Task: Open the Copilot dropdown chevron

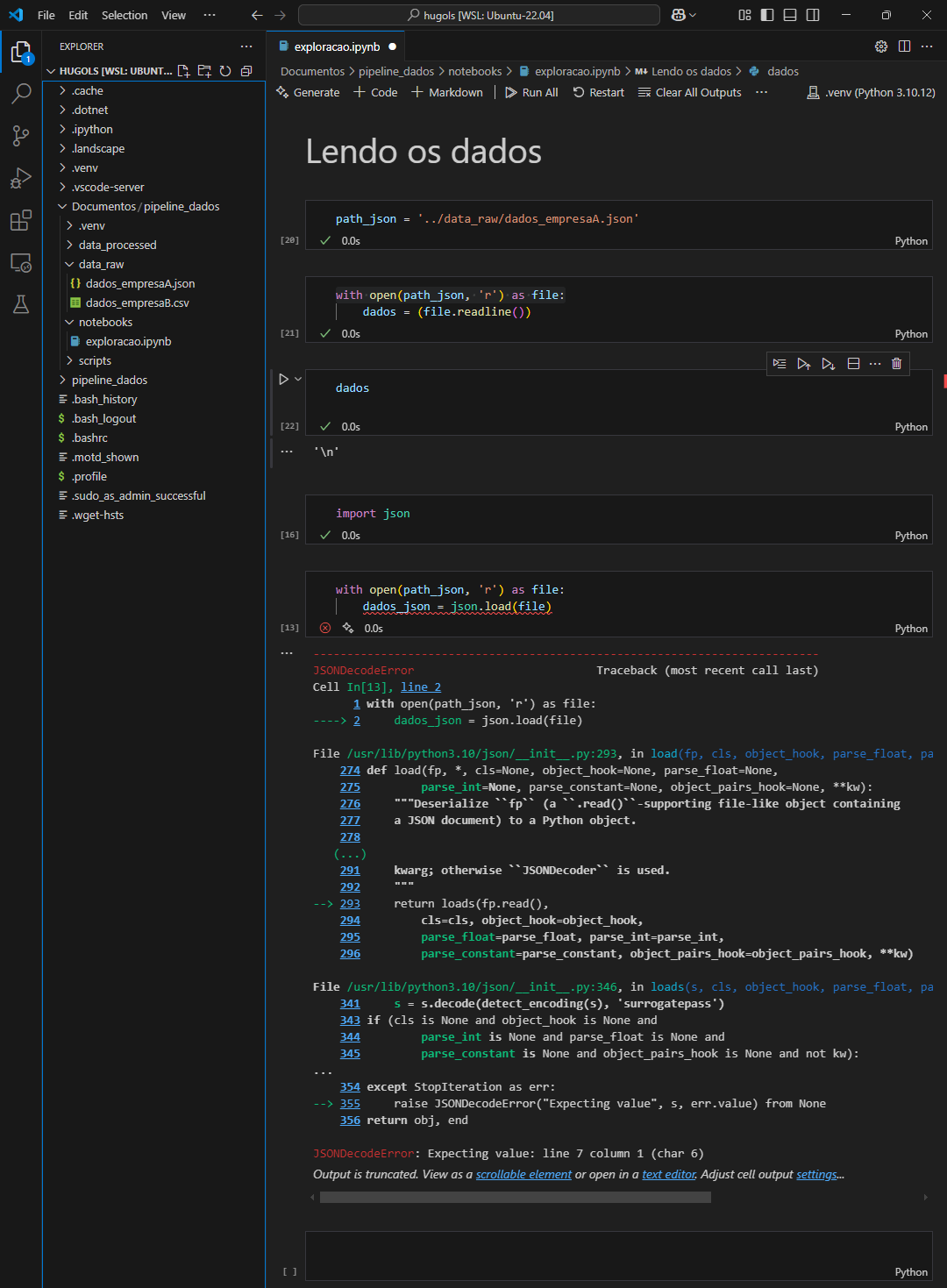Action: pyautogui.click(x=693, y=15)
